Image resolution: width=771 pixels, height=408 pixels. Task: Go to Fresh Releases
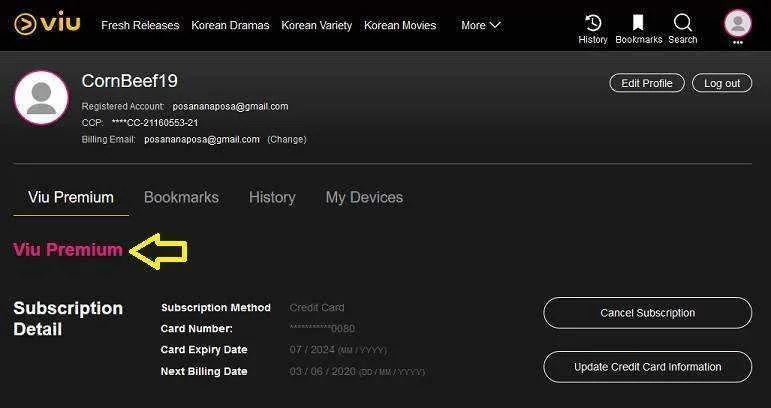(140, 25)
